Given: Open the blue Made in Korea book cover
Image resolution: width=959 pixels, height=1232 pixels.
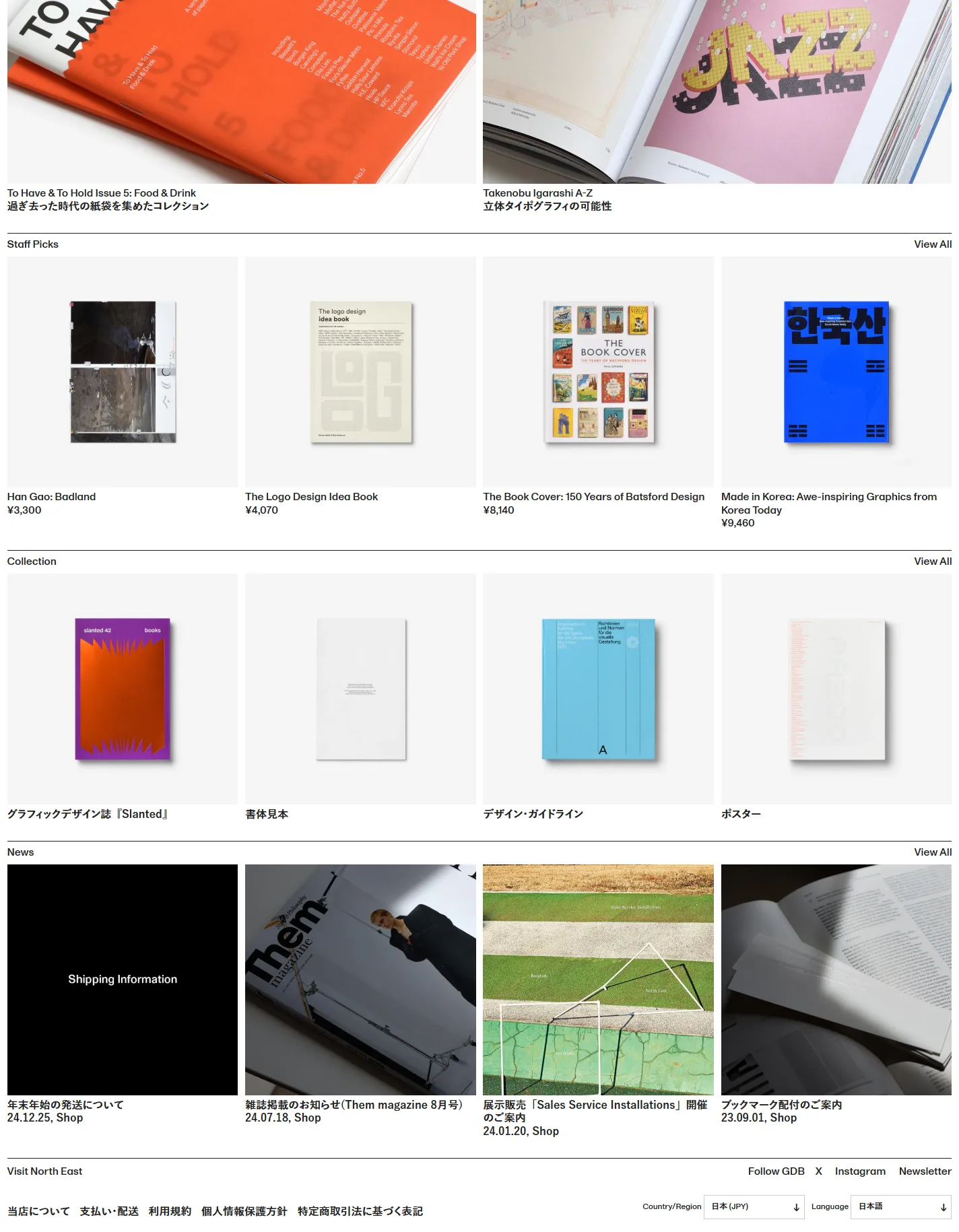Looking at the screenshot, I should 836,372.
